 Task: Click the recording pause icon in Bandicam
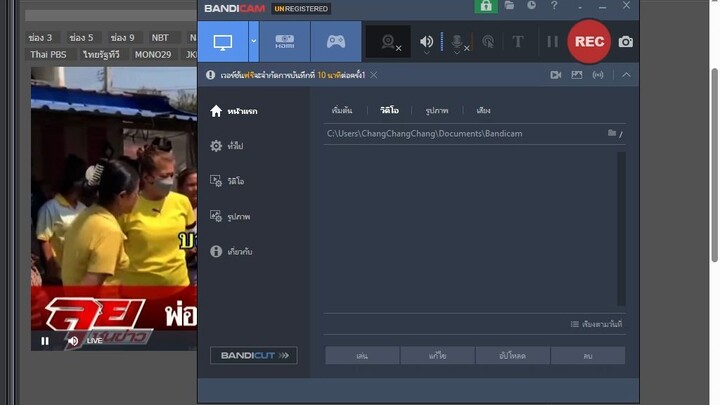pos(552,42)
